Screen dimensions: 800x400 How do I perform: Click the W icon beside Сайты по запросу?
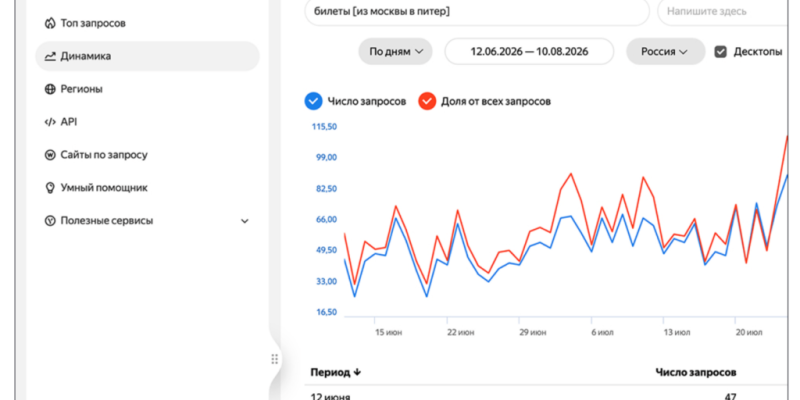click(x=49, y=155)
